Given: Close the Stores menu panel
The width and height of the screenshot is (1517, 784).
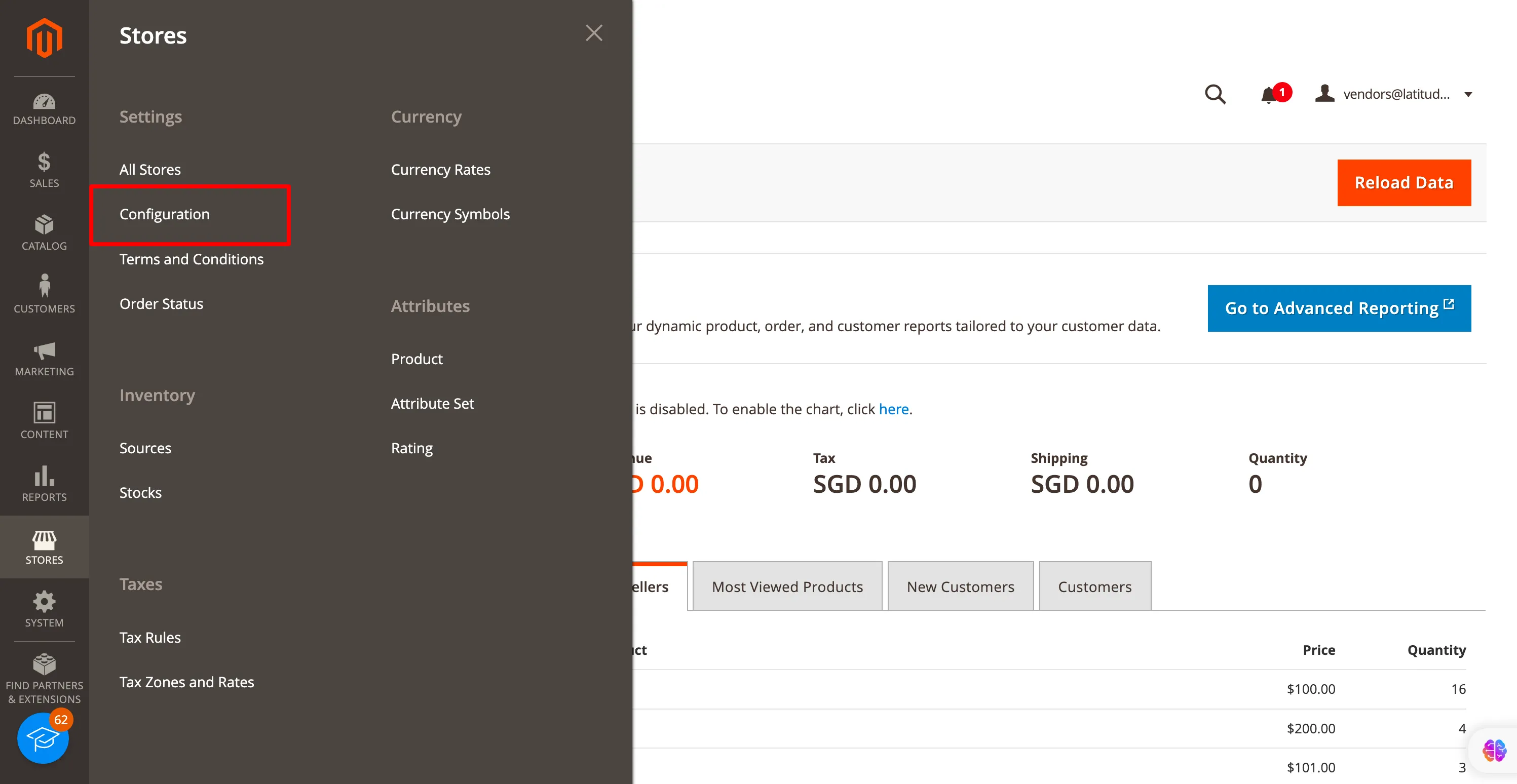Looking at the screenshot, I should pos(594,33).
